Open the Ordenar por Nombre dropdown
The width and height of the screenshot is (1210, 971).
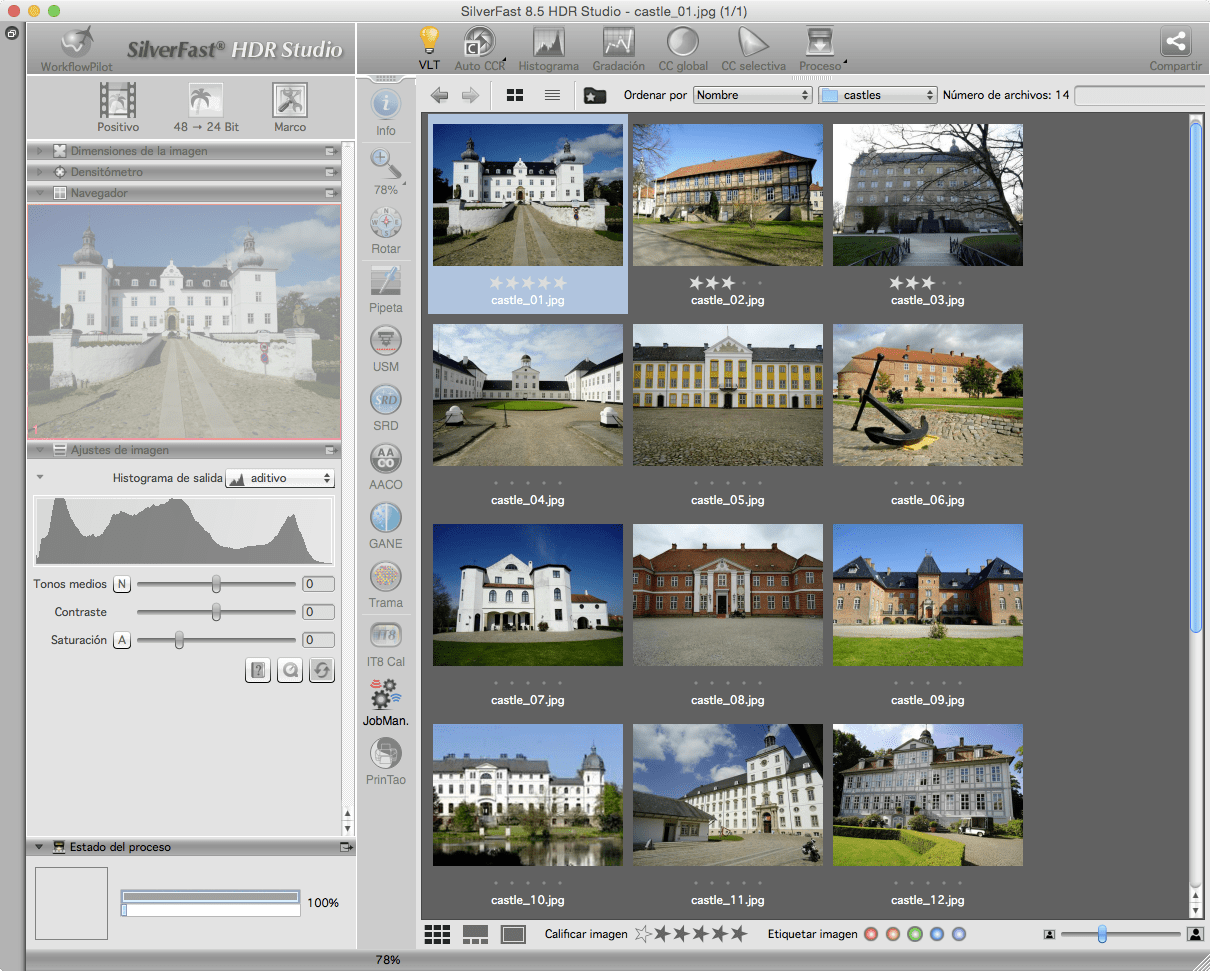[x=752, y=95]
